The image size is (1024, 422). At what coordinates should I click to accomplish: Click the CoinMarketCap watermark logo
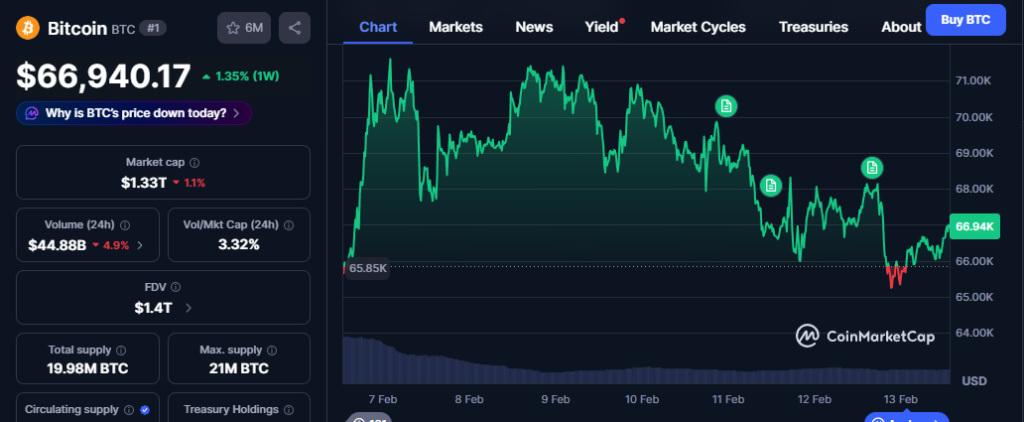point(866,336)
